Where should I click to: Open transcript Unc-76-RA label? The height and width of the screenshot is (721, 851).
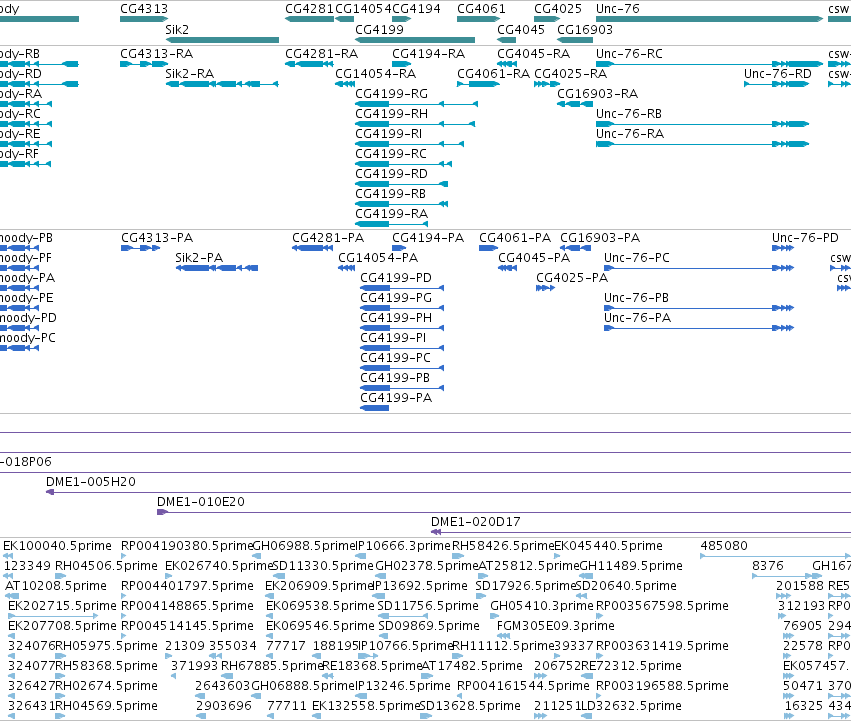pyautogui.click(x=630, y=134)
